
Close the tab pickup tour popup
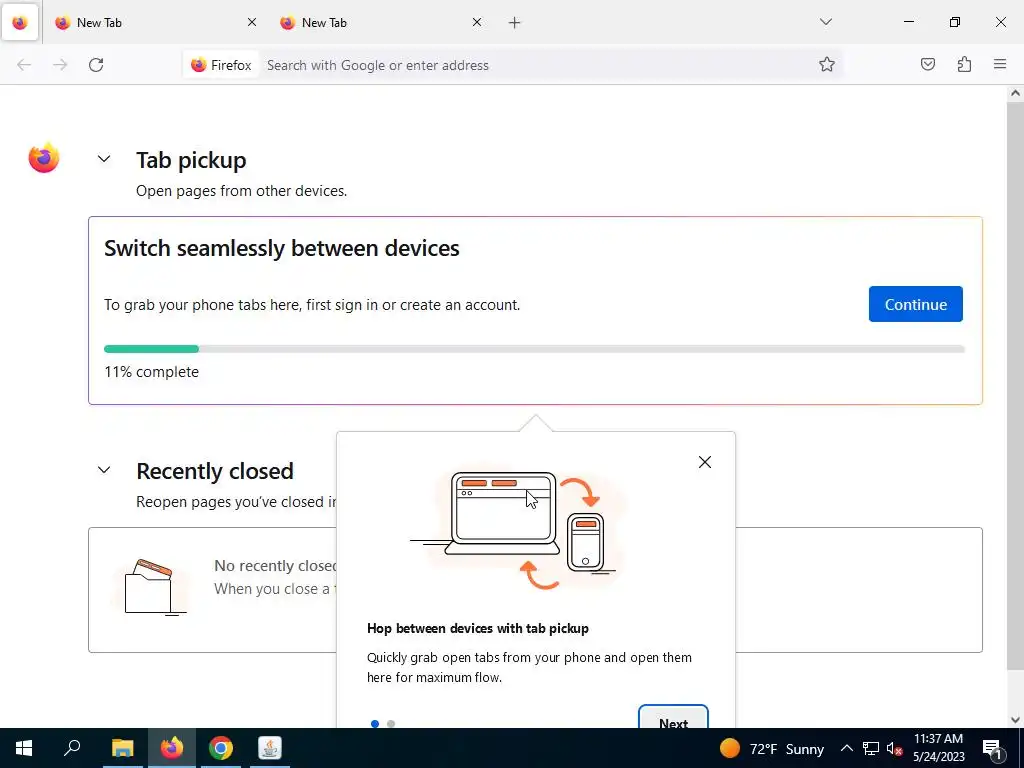[x=705, y=462]
